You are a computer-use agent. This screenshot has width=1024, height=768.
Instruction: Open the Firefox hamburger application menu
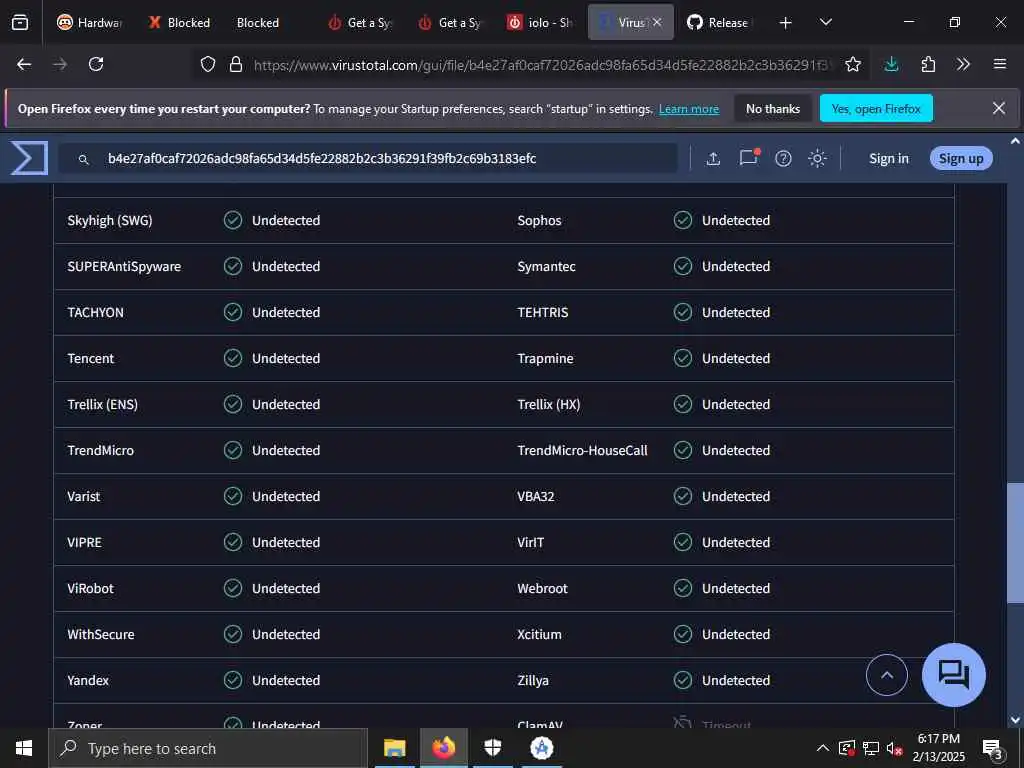(x=999, y=64)
